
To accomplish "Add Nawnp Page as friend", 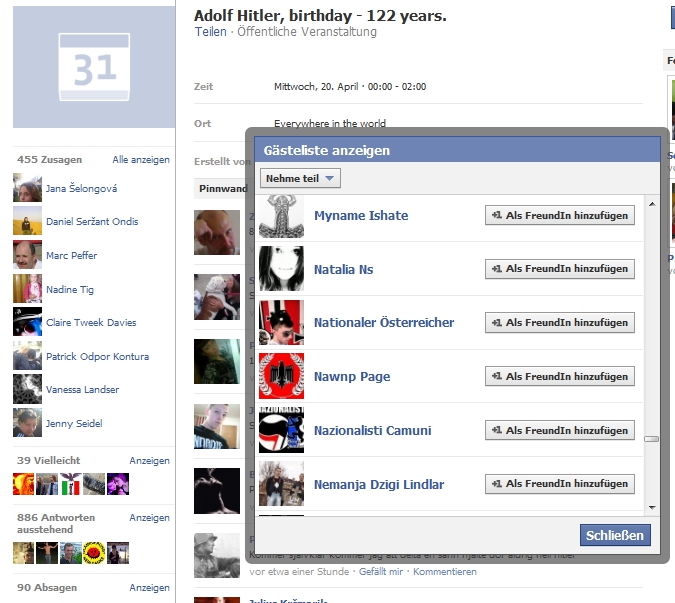I will tap(560, 376).
